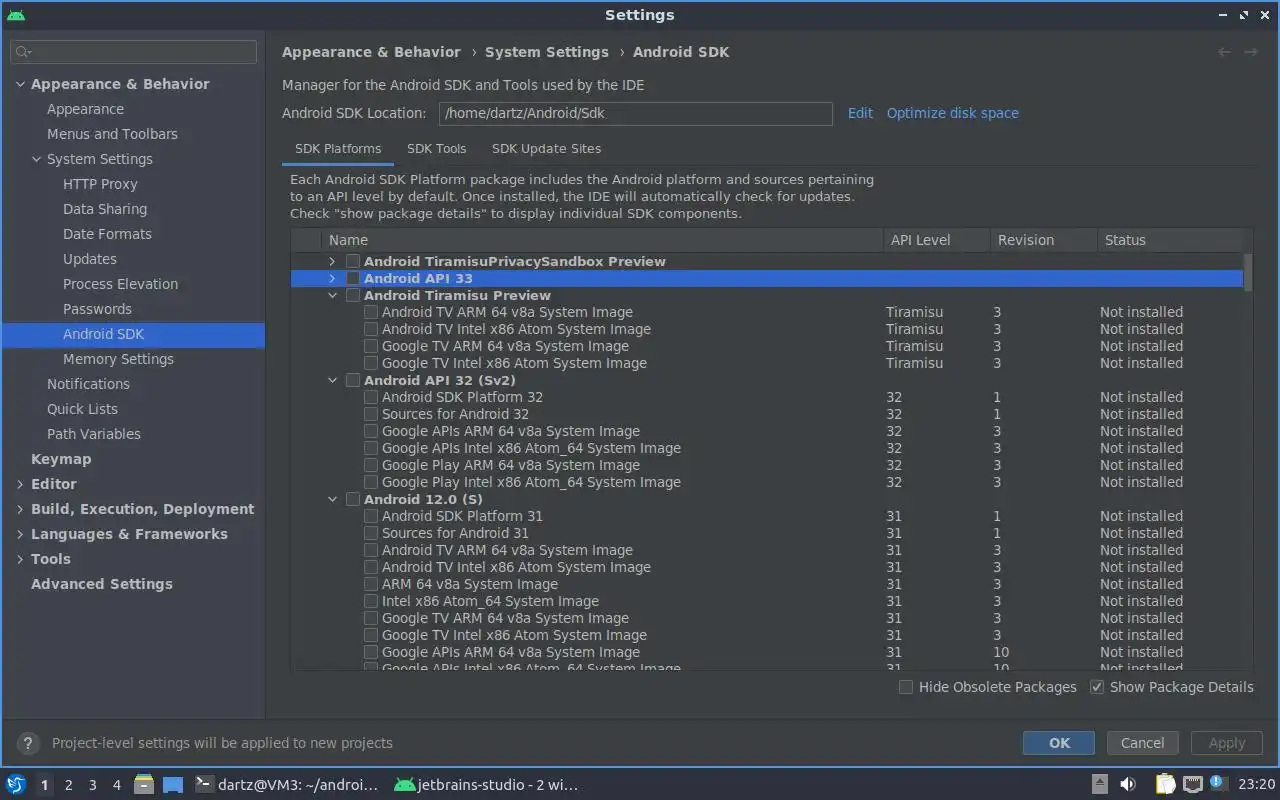Focus the Android SDK Location path field

635,114
